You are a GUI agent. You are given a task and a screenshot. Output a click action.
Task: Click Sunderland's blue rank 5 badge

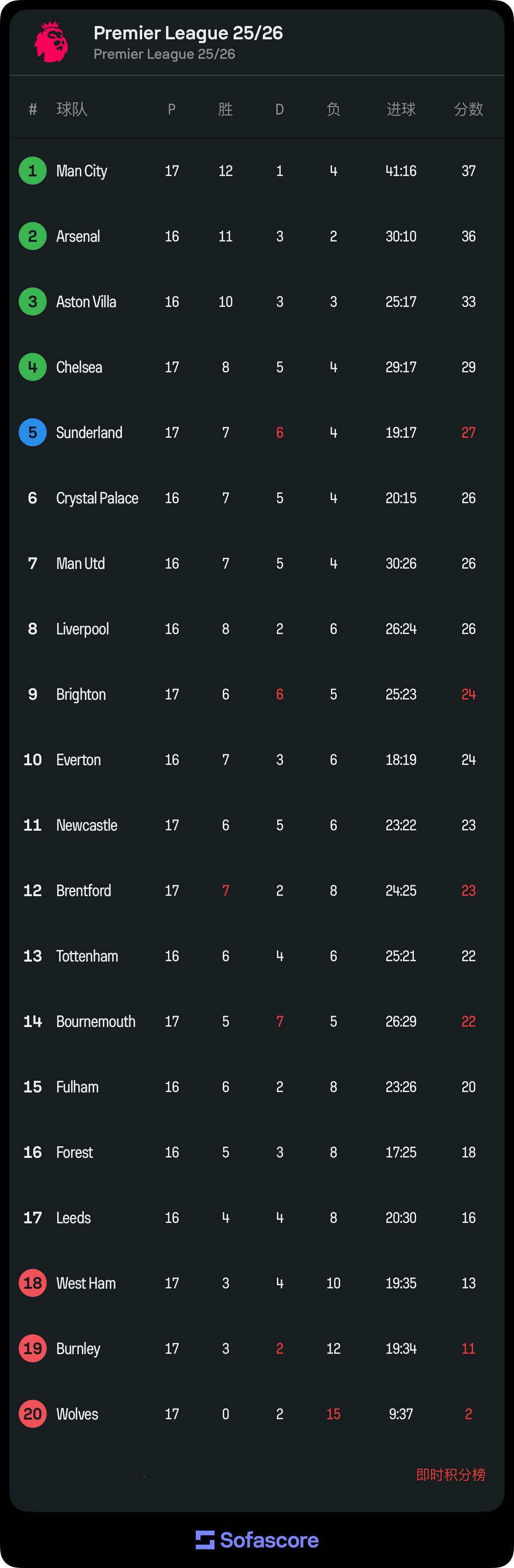[x=33, y=433]
